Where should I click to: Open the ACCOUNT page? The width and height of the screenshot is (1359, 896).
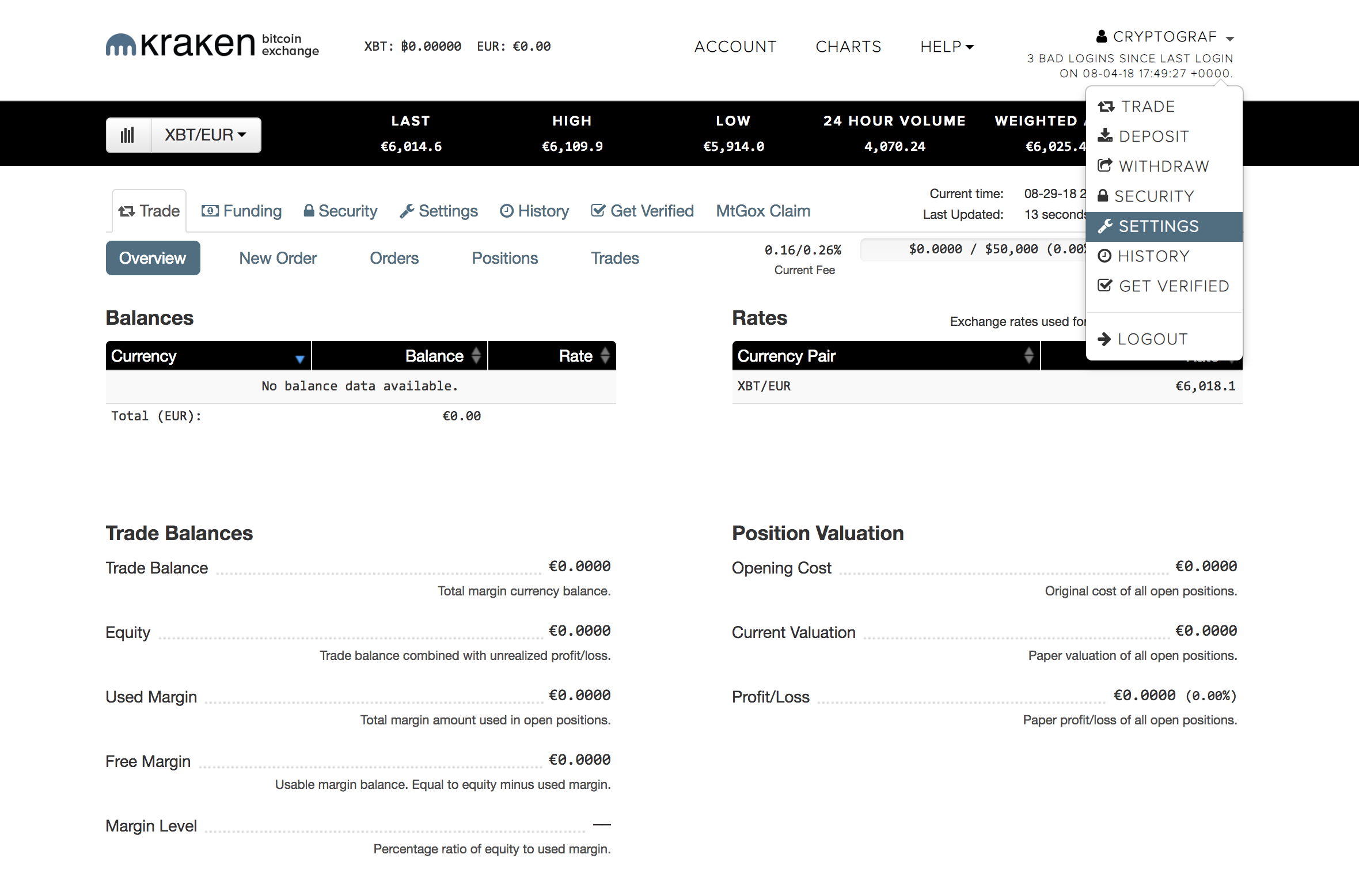point(735,47)
